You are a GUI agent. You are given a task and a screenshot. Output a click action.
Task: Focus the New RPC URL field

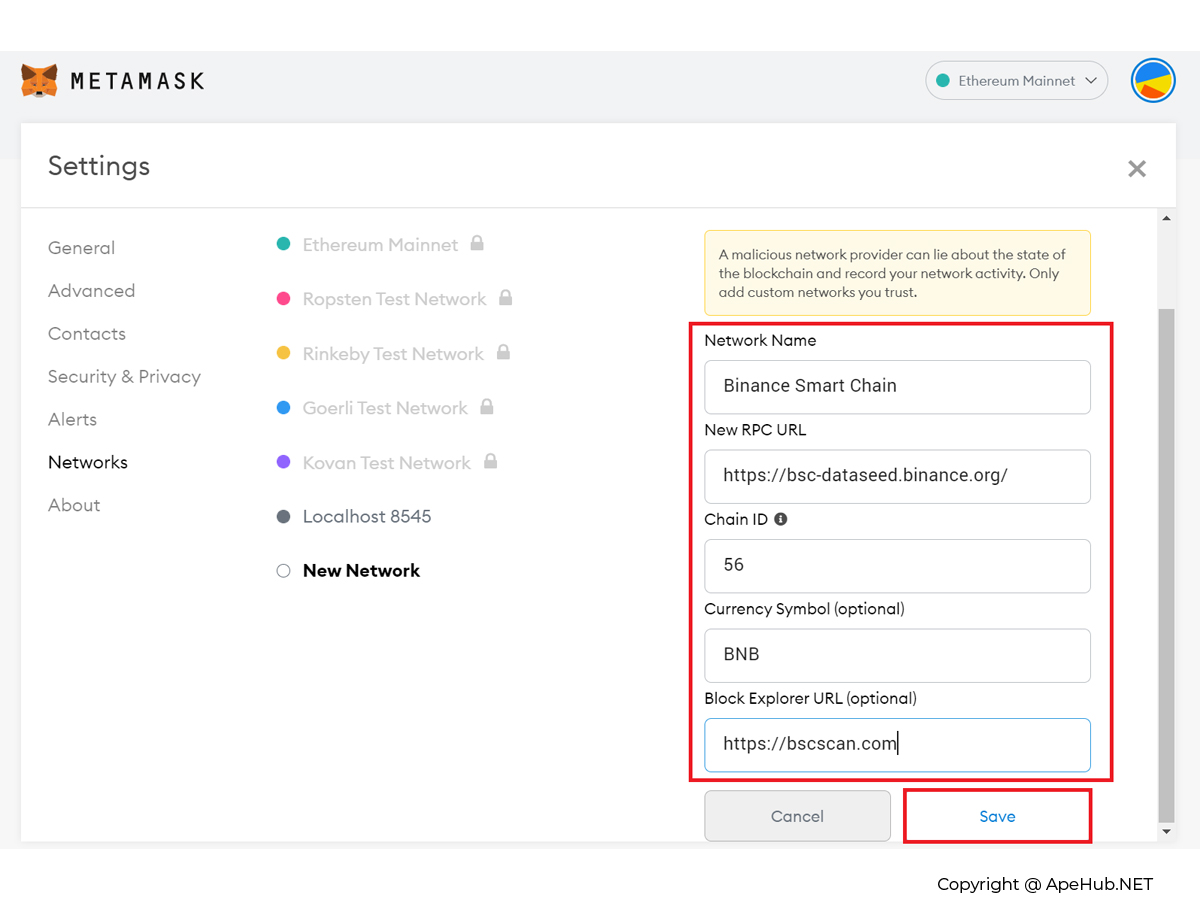click(x=897, y=476)
